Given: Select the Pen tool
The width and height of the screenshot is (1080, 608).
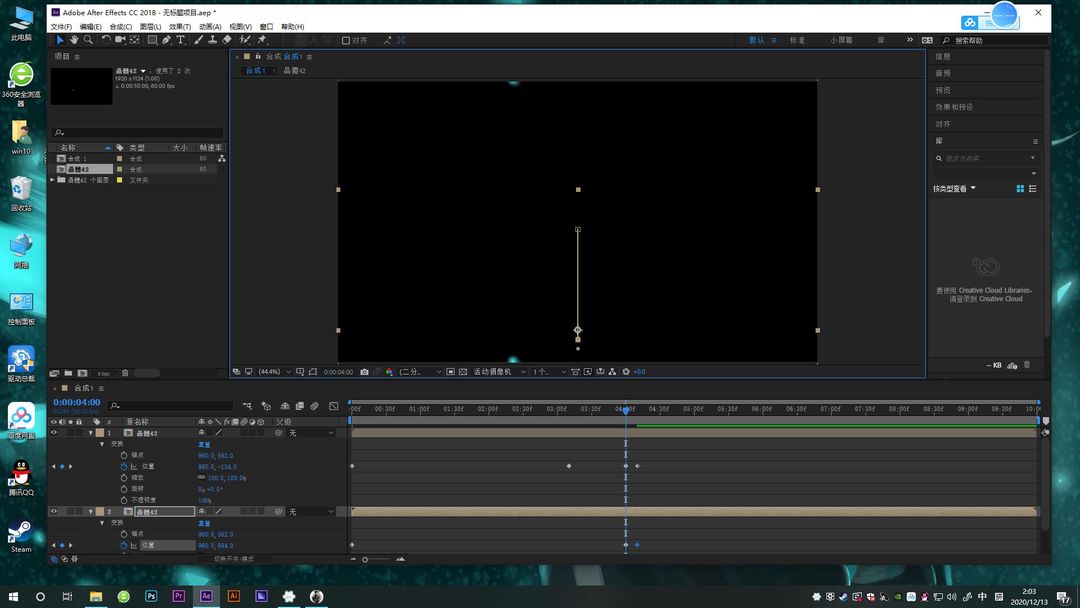Looking at the screenshot, I should tap(167, 40).
